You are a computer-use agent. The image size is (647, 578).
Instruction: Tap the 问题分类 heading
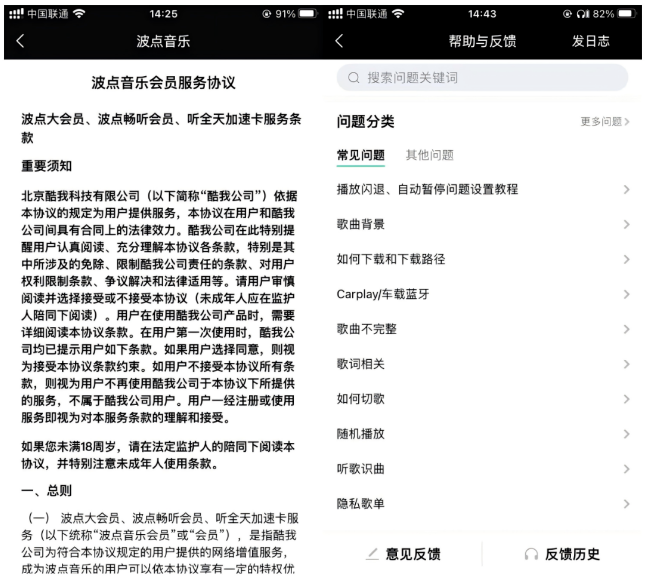[365, 121]
